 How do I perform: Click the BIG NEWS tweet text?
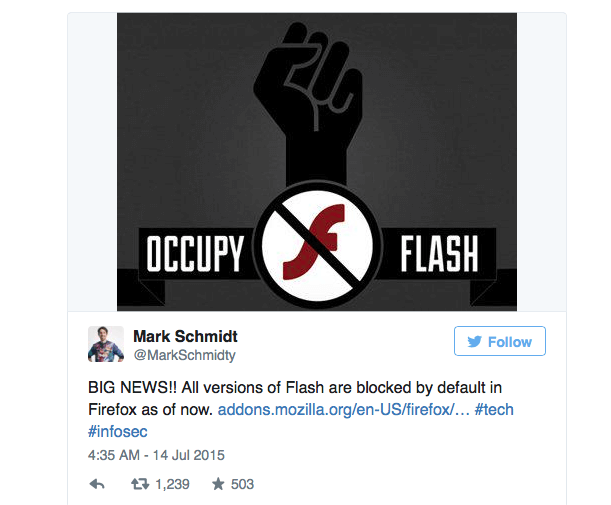click(x=295, y=398)
